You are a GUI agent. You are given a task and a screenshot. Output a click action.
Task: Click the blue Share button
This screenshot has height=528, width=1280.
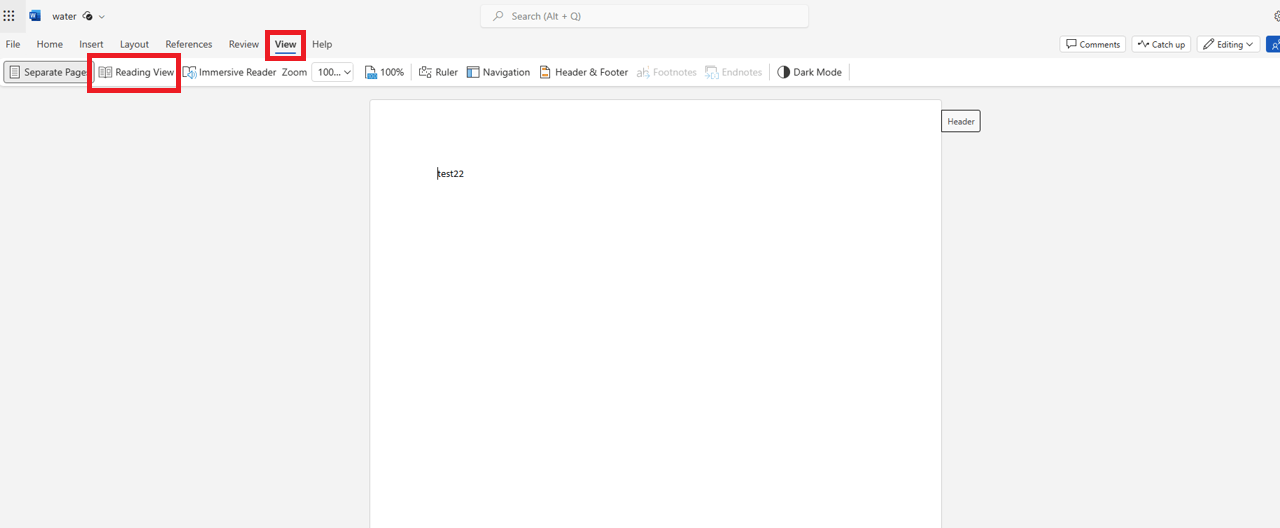point(1273,44)
